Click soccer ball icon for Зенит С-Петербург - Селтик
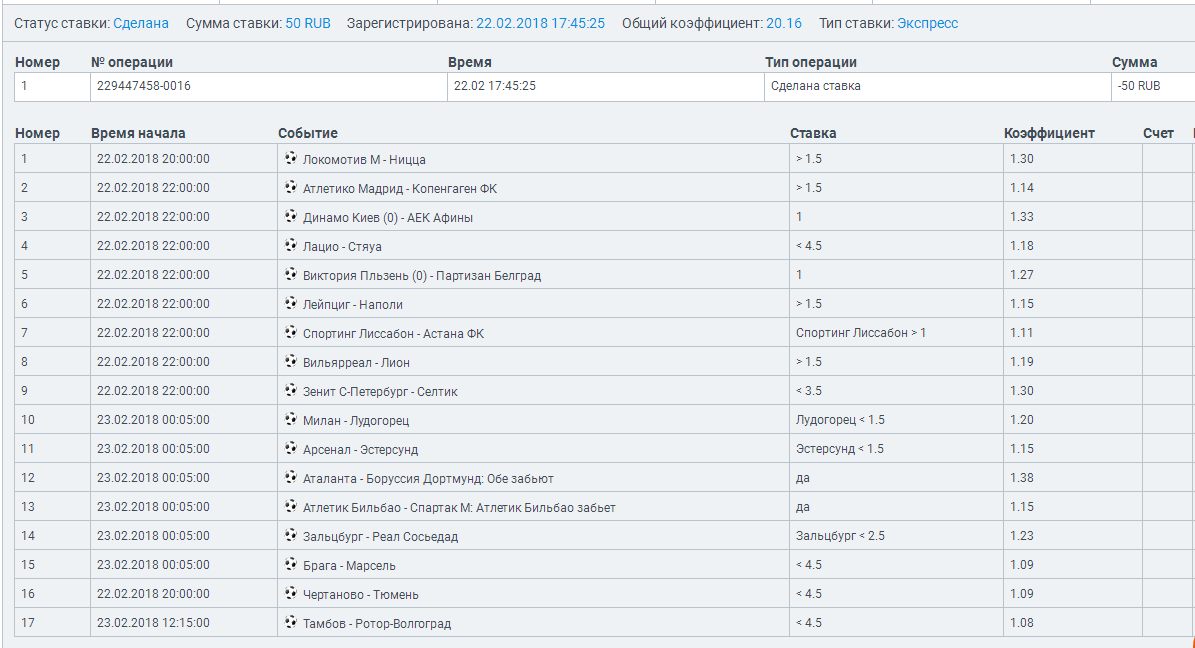The height and width of the screenshot is (648, 1195). click(290, 390)
